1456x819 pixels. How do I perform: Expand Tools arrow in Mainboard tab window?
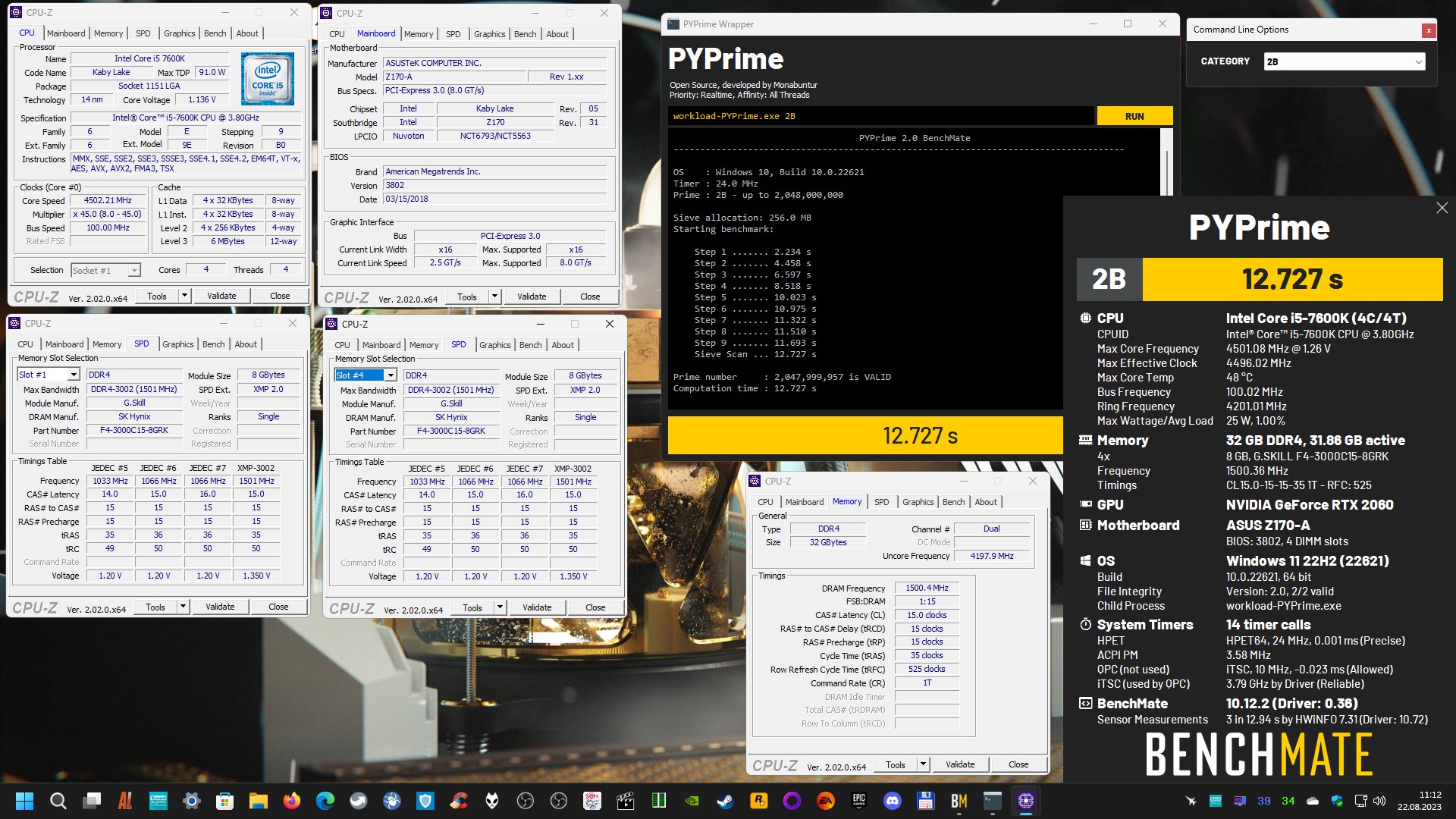494,297
